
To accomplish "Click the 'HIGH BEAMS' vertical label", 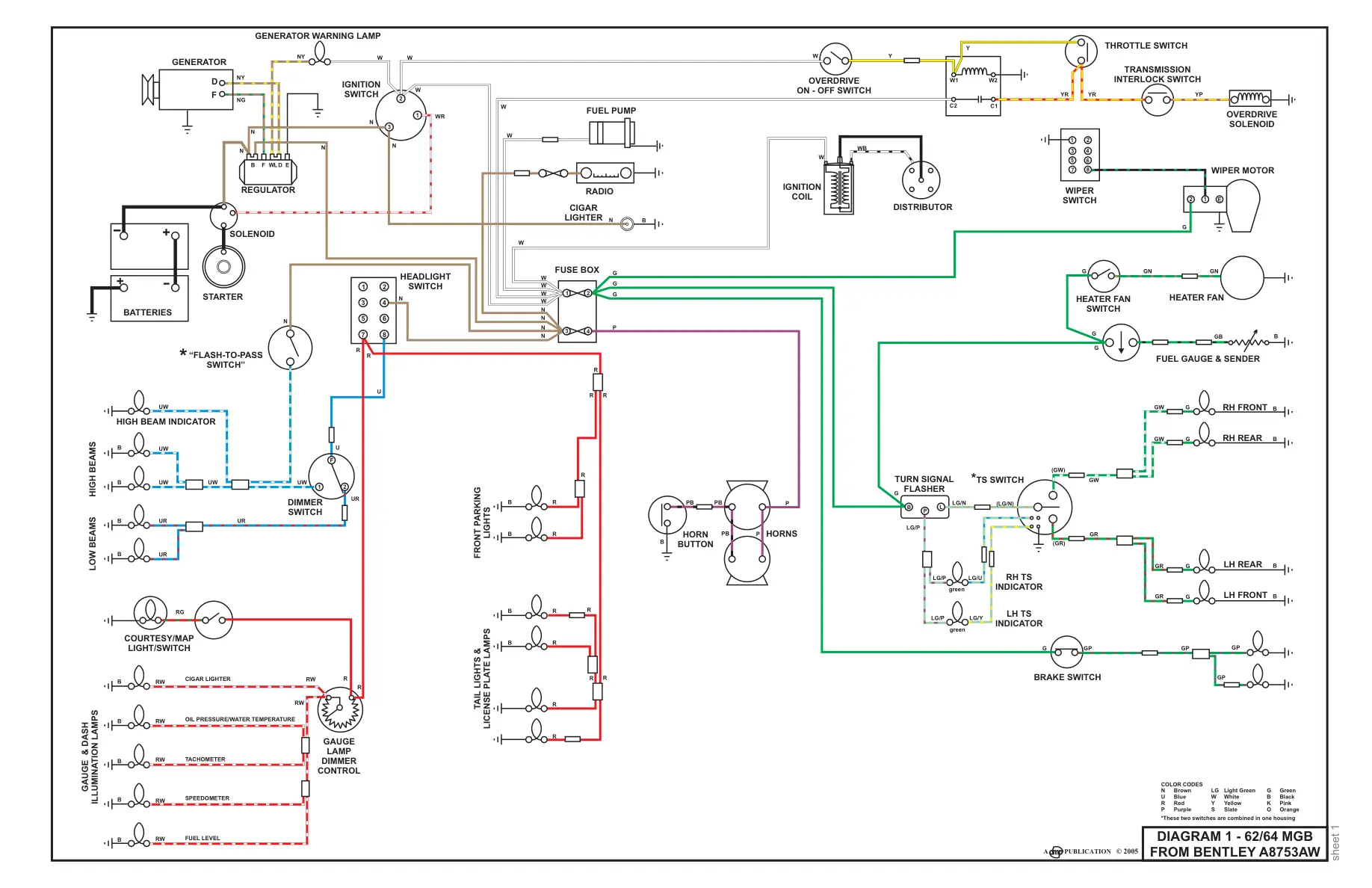I will click(93, 469).
